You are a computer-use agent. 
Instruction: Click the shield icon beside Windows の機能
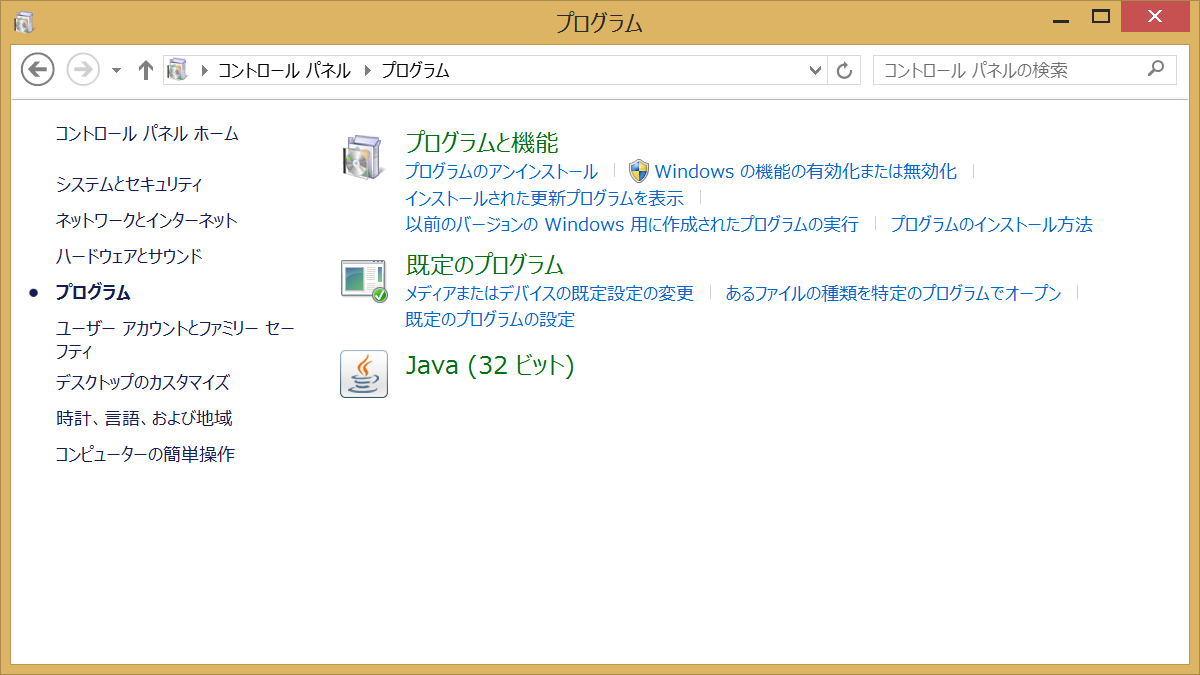coord(639,171)
